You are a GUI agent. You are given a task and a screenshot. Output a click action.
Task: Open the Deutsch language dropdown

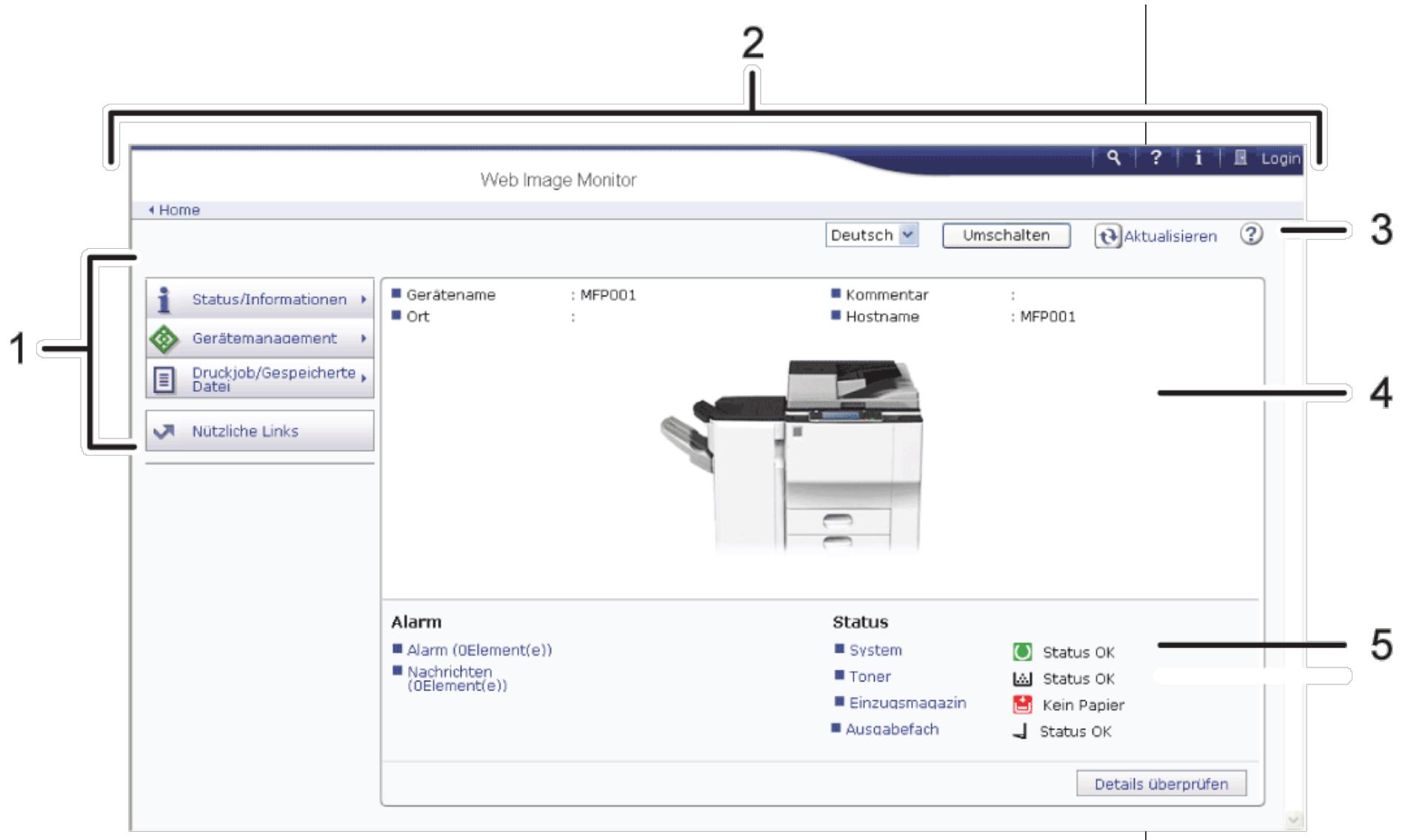tap(872, 236)
